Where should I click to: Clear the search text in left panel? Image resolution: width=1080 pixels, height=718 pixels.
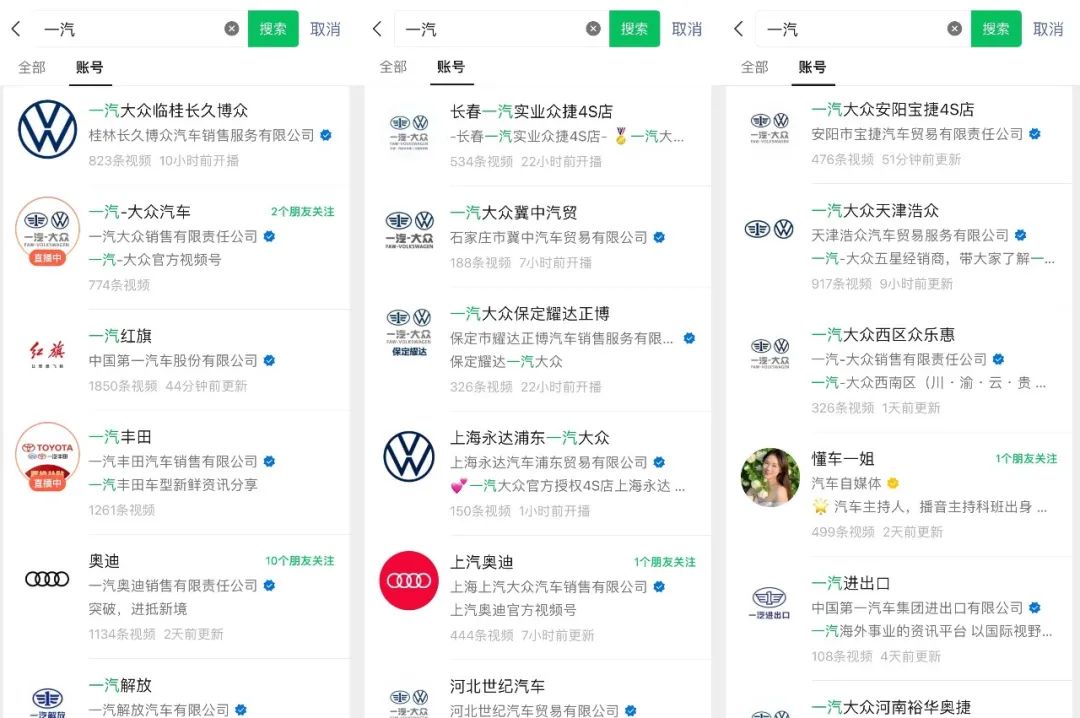(232, 29)
